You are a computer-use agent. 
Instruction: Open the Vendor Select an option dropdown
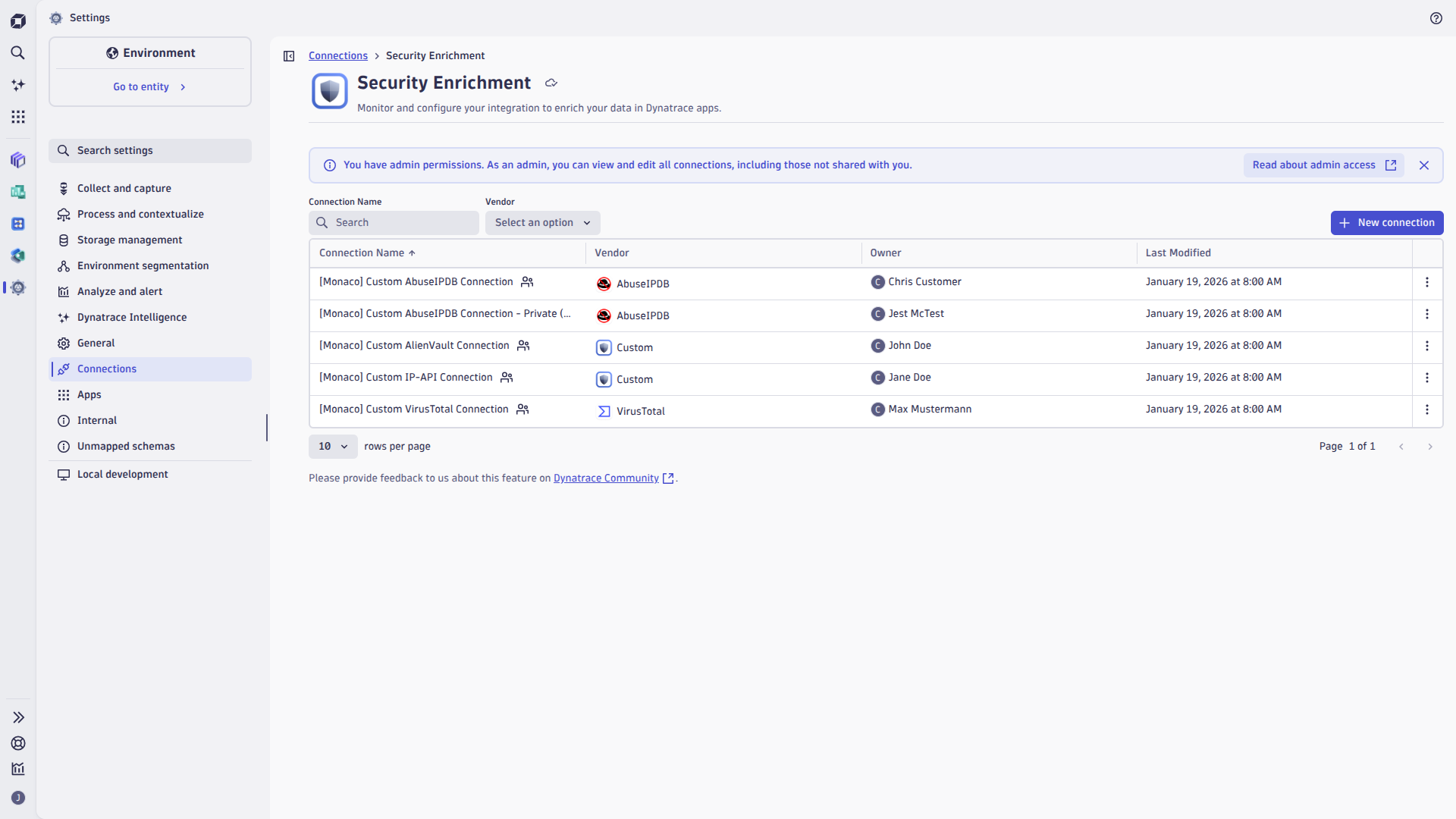541,222
